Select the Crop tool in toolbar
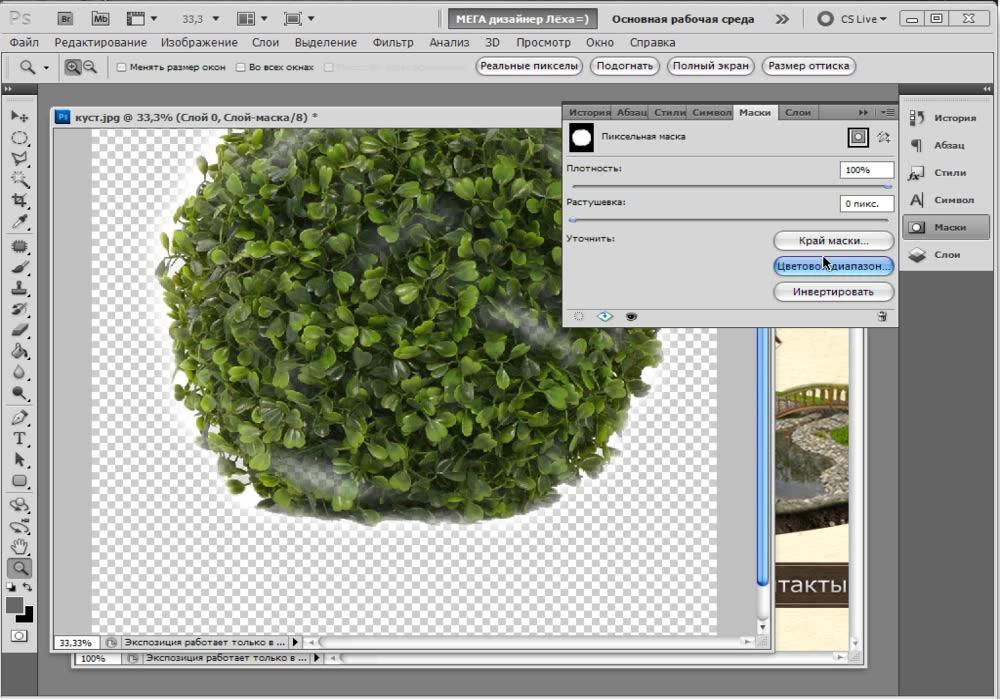The image size is (1000, 700). coord(19,201)
